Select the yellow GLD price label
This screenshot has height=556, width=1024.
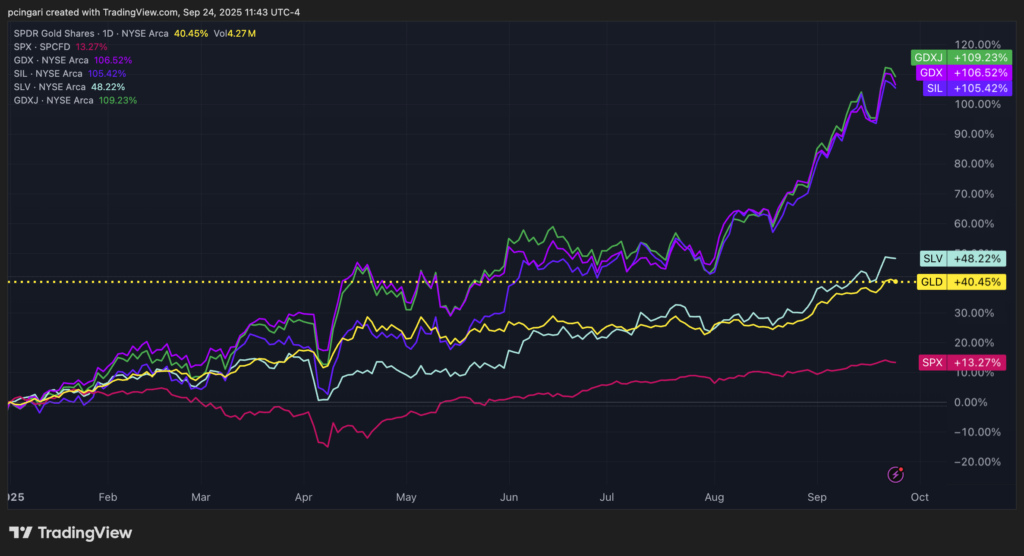(x=957, y=282)
